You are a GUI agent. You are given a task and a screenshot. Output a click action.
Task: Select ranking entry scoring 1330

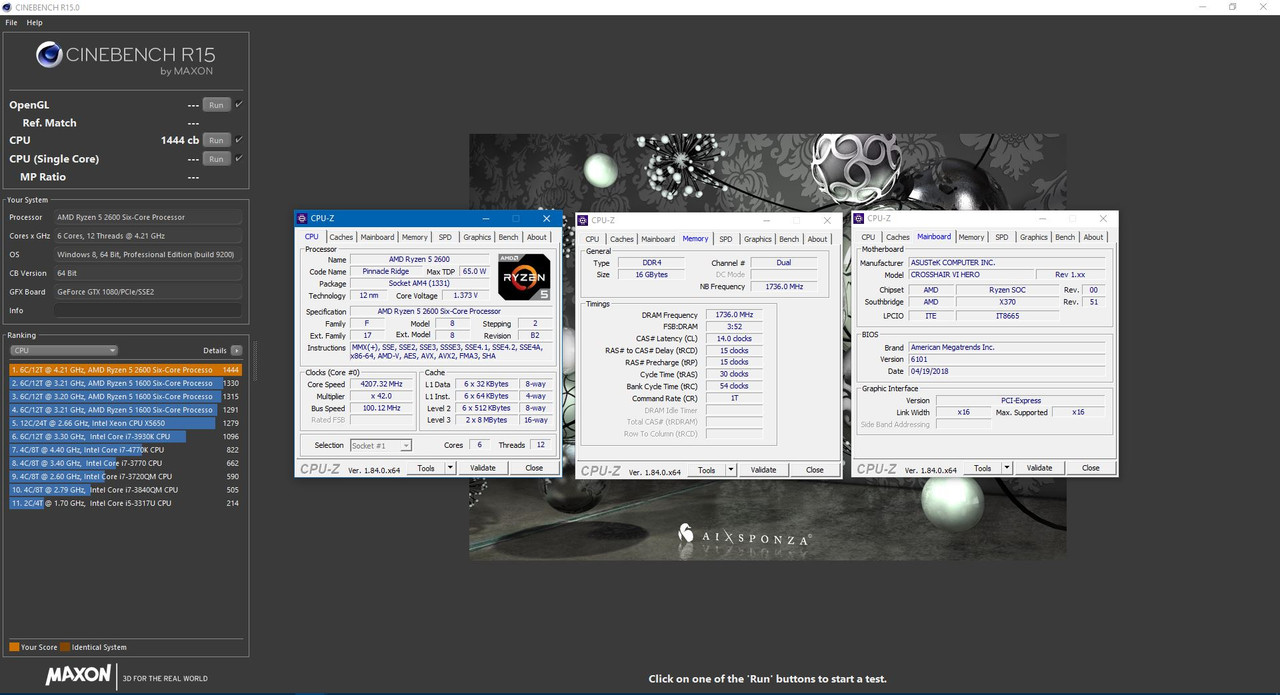(x=126, y=383)
